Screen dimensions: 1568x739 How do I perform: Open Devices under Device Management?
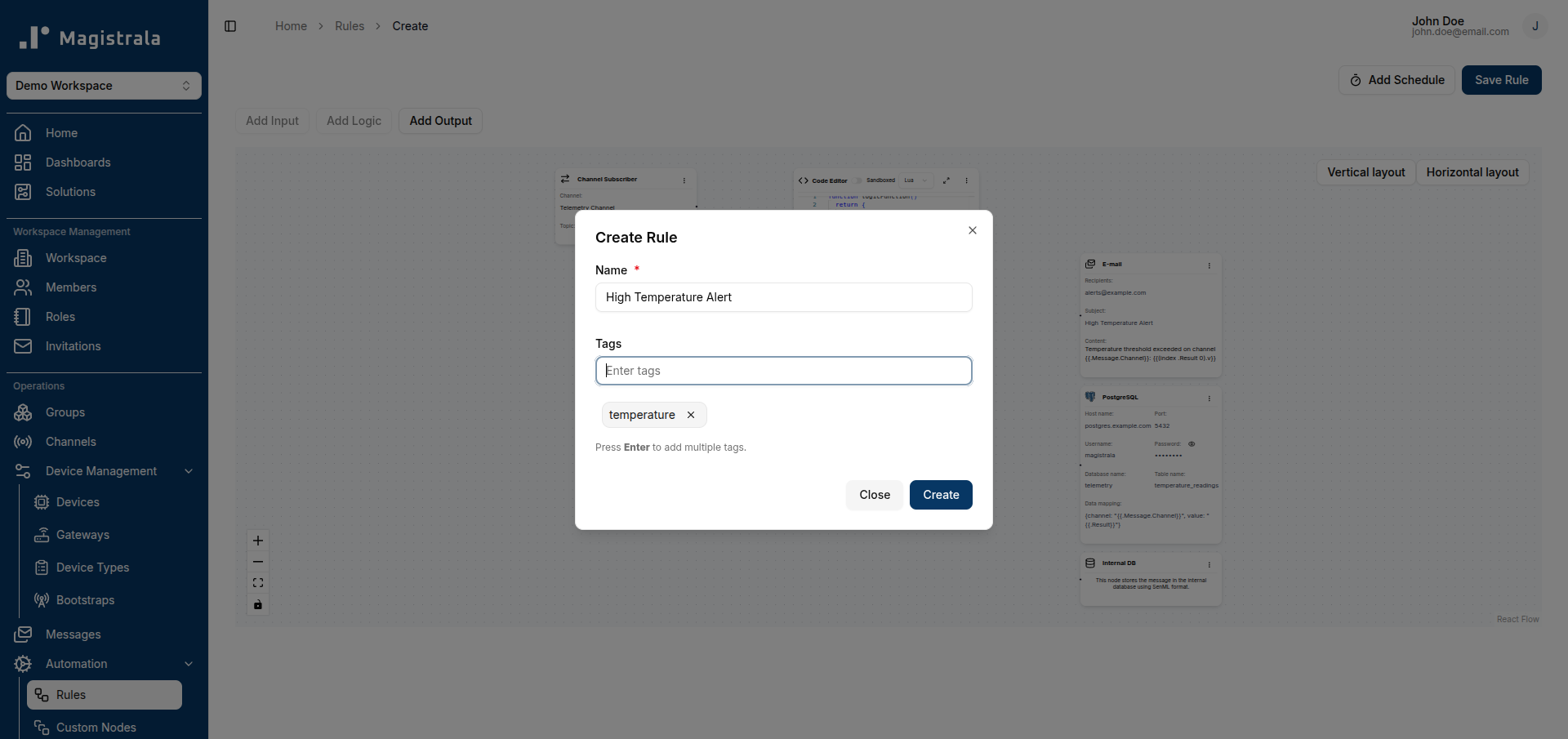[x=105, y=502]
